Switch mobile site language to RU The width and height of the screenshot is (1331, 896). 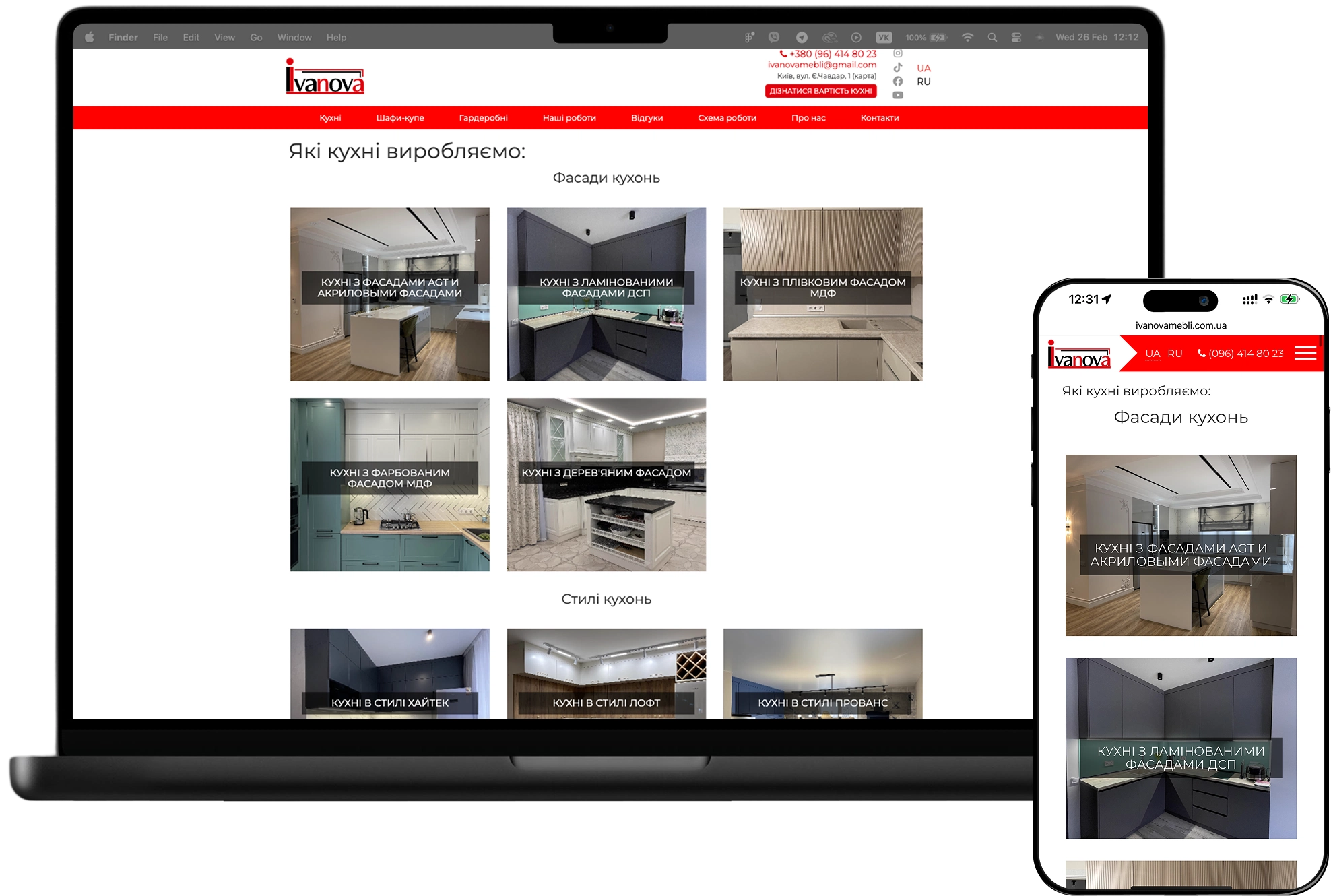tap(1175, 353)
